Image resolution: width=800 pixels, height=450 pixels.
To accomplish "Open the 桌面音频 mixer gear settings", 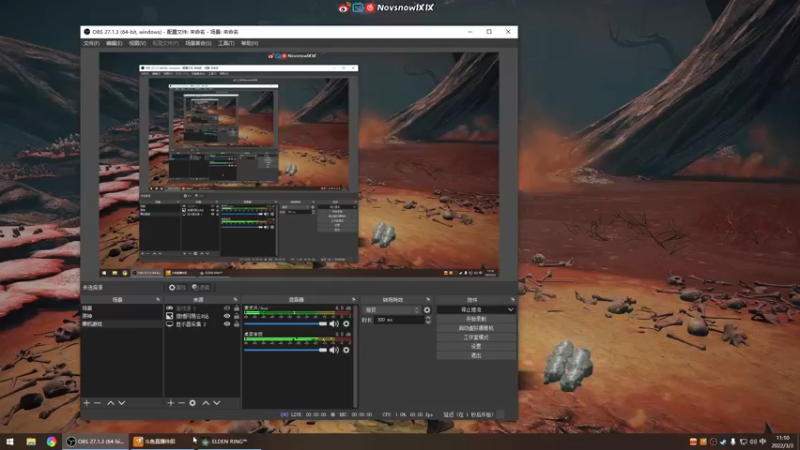I will [346, 350].
